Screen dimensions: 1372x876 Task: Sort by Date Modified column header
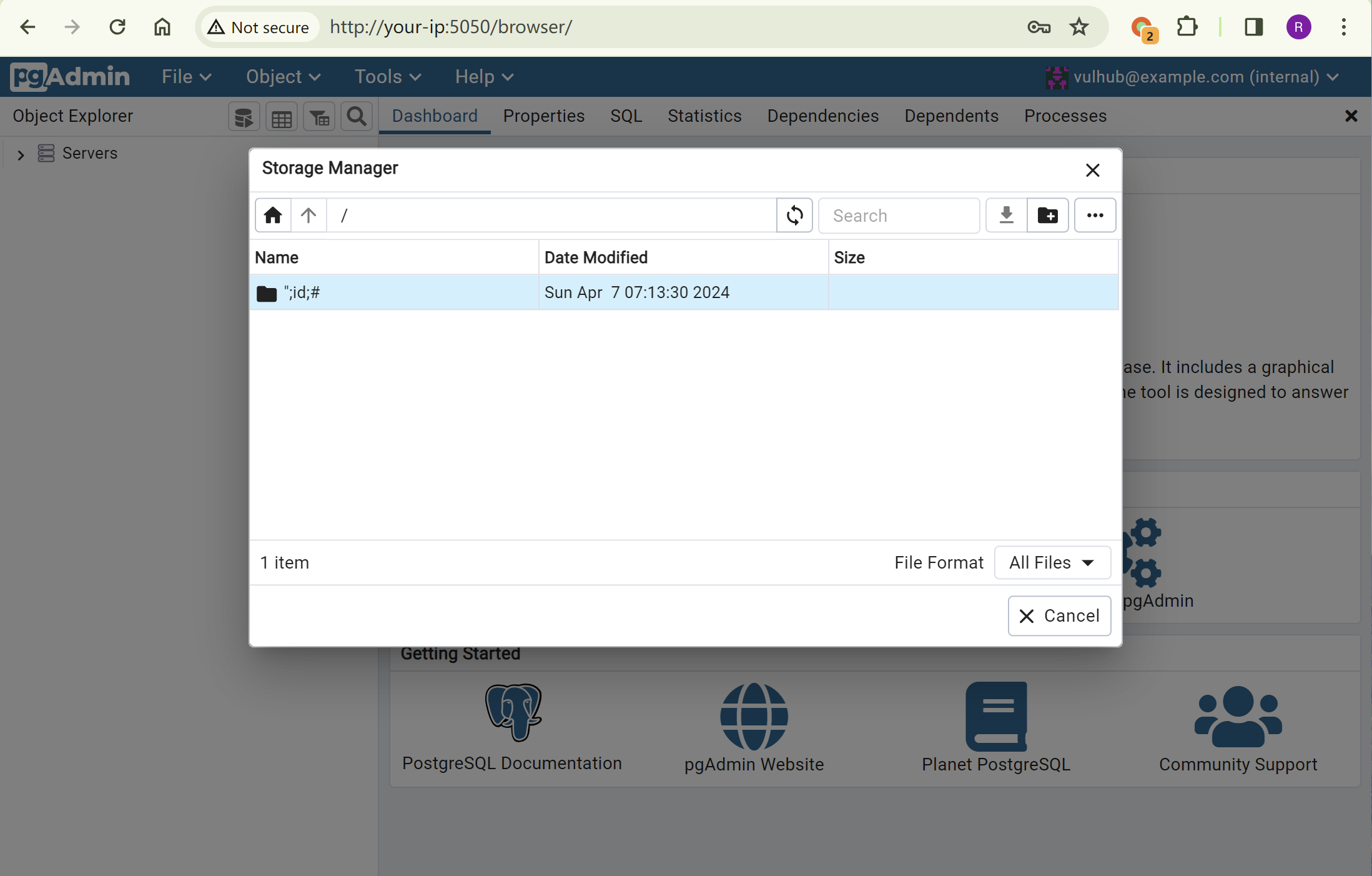[x=596, y=257]
